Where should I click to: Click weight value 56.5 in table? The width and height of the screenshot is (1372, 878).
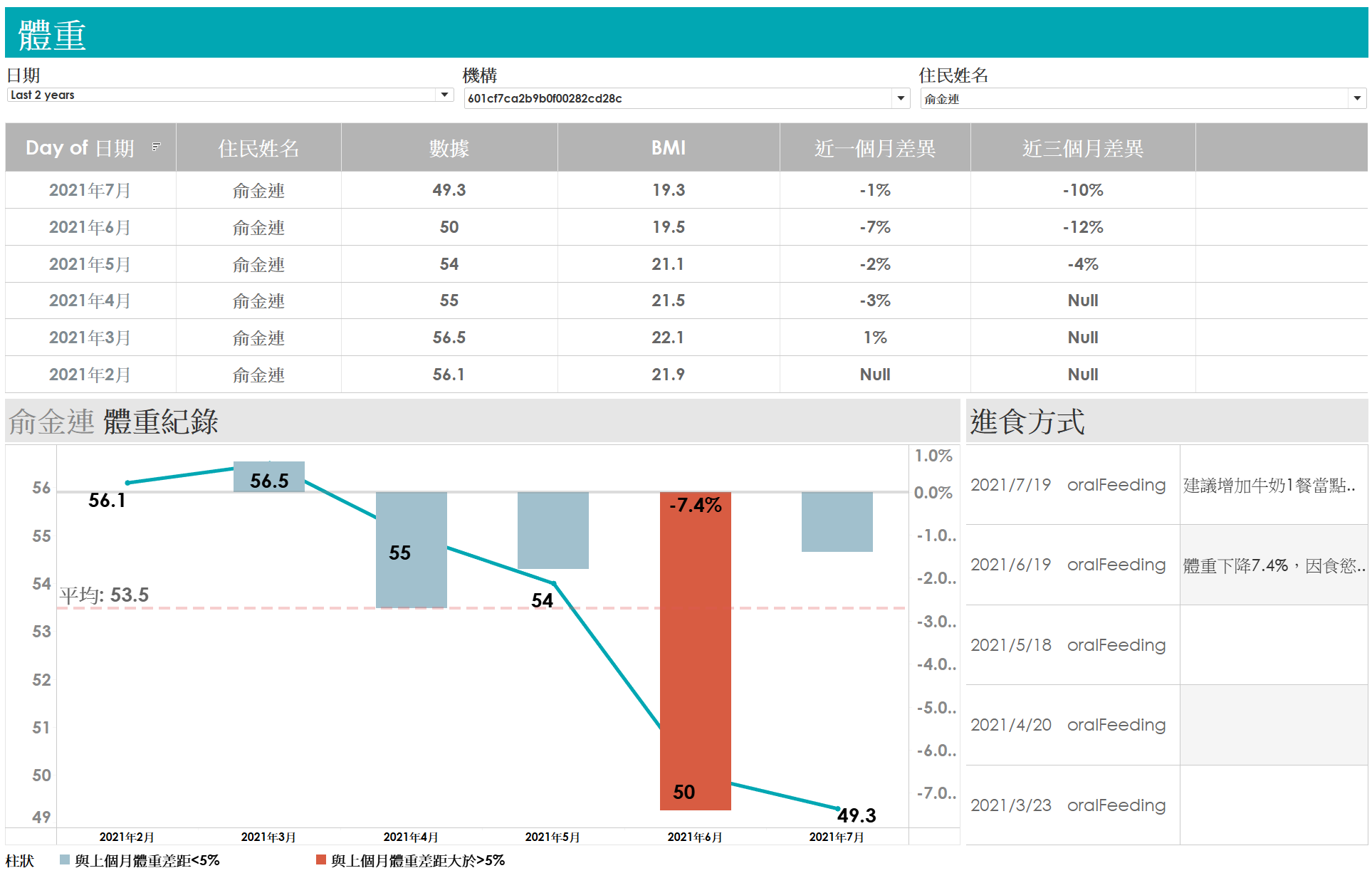[449, 338]
